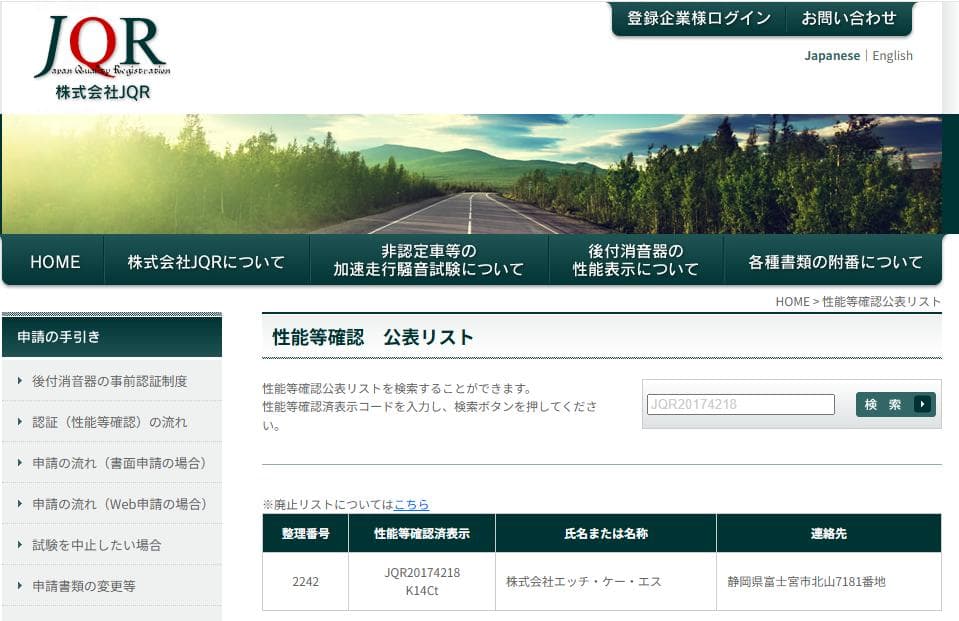The image size is (959, 621).
Task: Open 後付消音器の性能表示について menu
Action: (x=635, y=260)
